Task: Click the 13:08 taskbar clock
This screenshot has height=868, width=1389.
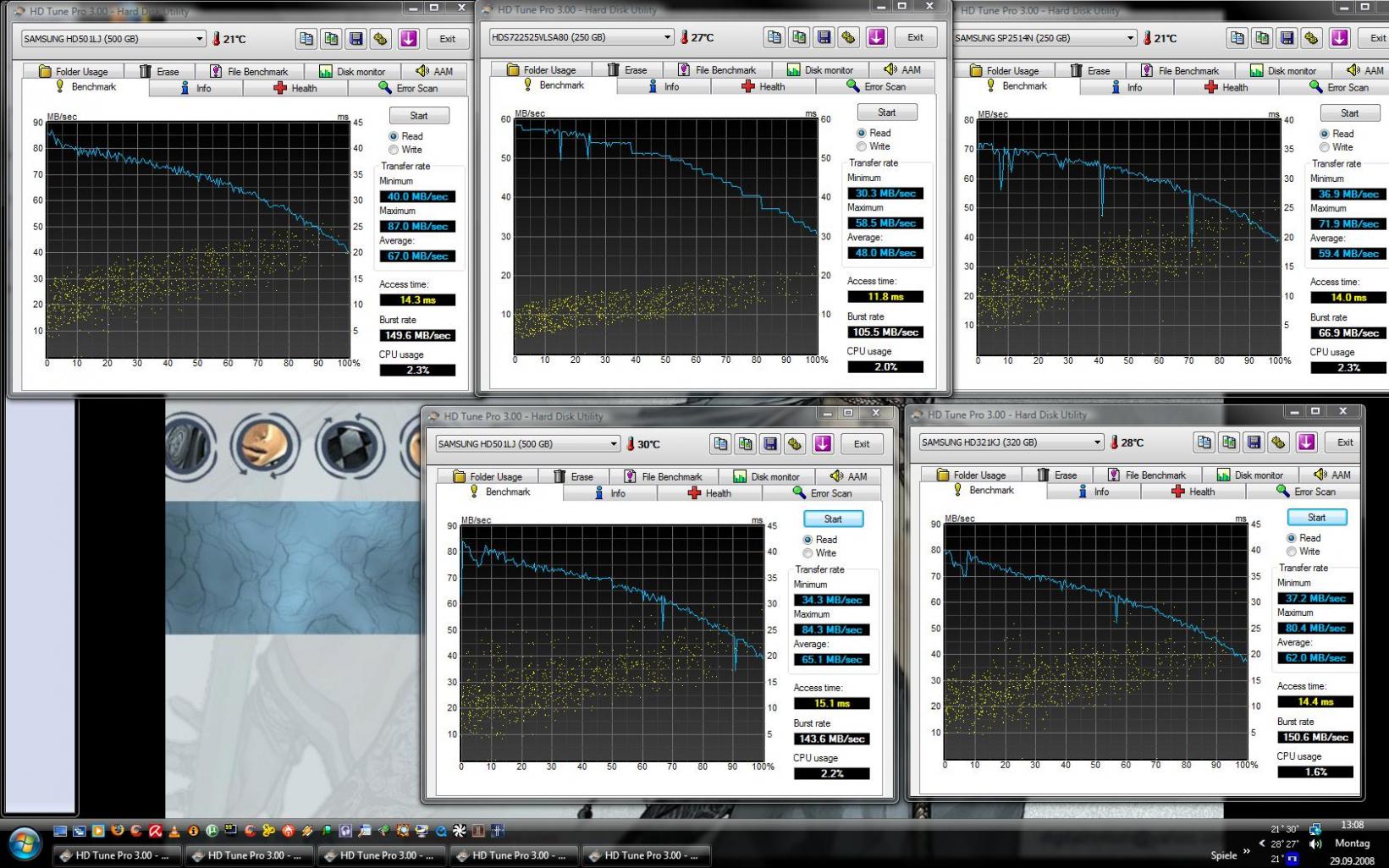Action: click(1352, 825)
